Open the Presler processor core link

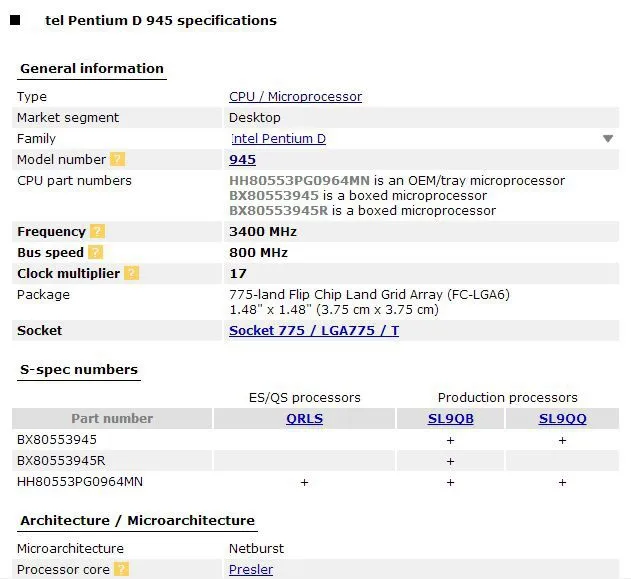pos(251,569)
